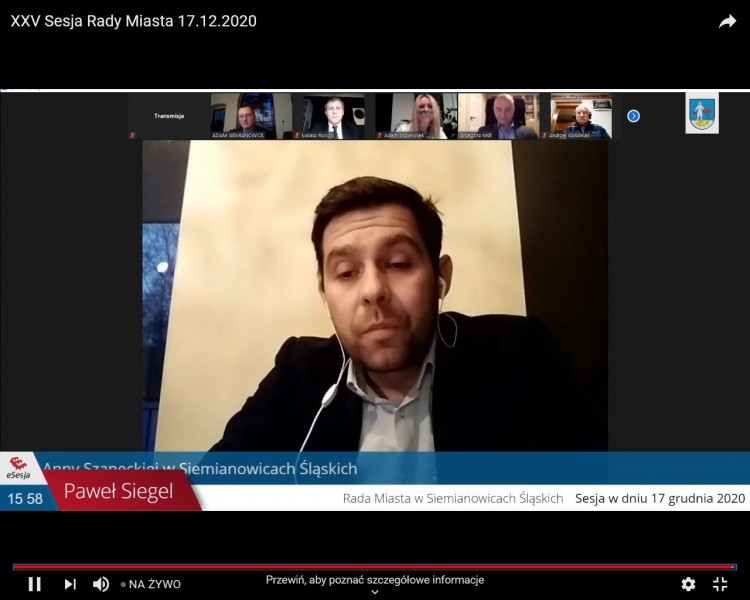Open the player settings gear
750x600 pixels.
tap(688, 584)
